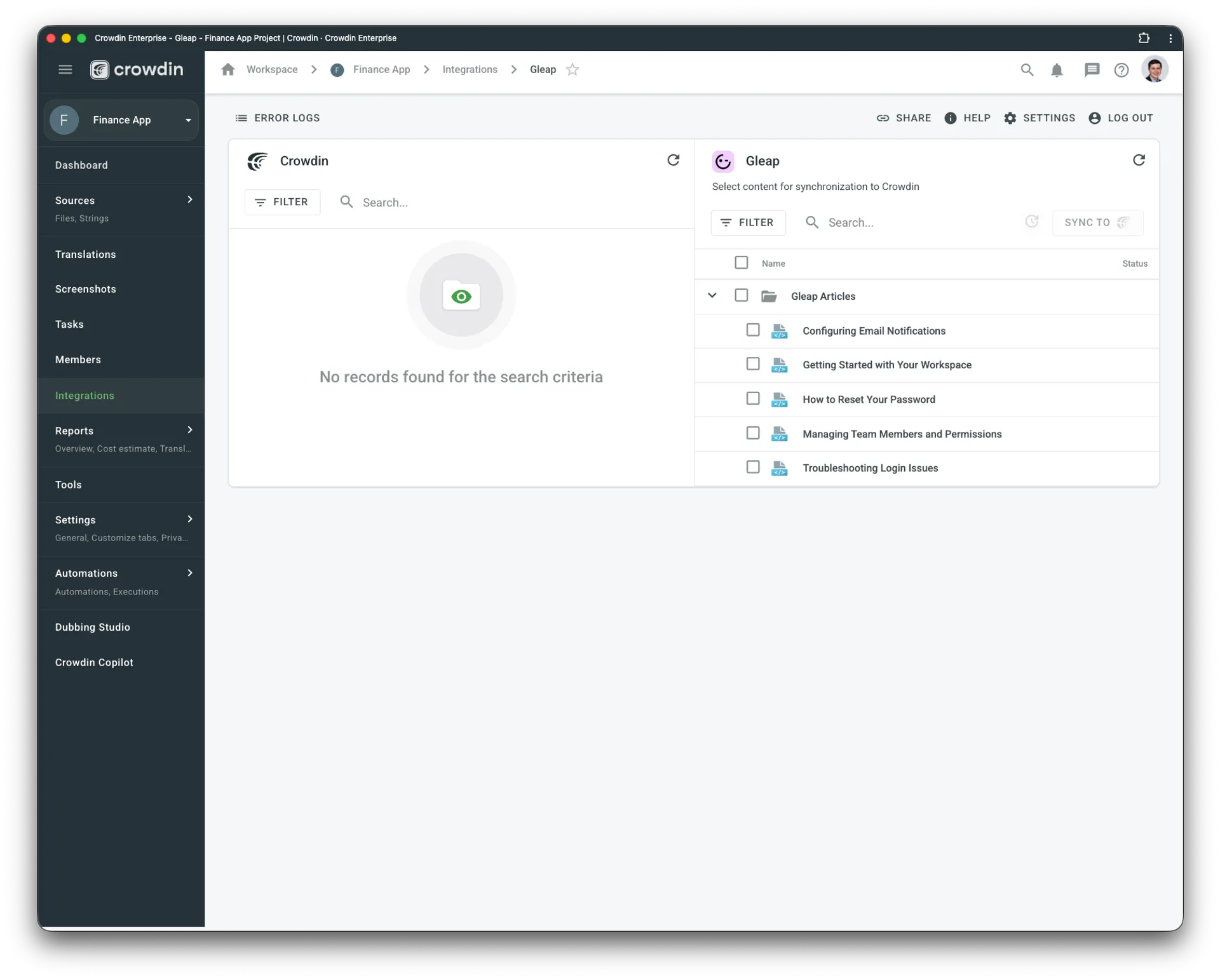Star the Gleap integration as favorite

point(572,70)
